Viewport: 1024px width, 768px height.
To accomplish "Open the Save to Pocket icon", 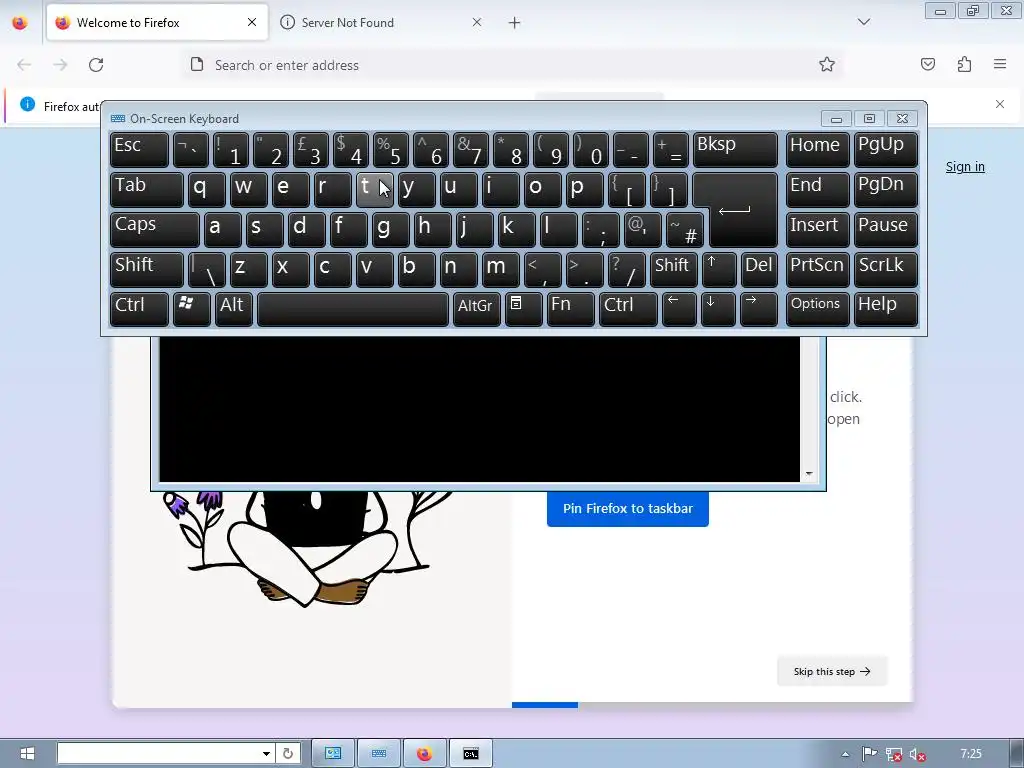I will (927, 64).
